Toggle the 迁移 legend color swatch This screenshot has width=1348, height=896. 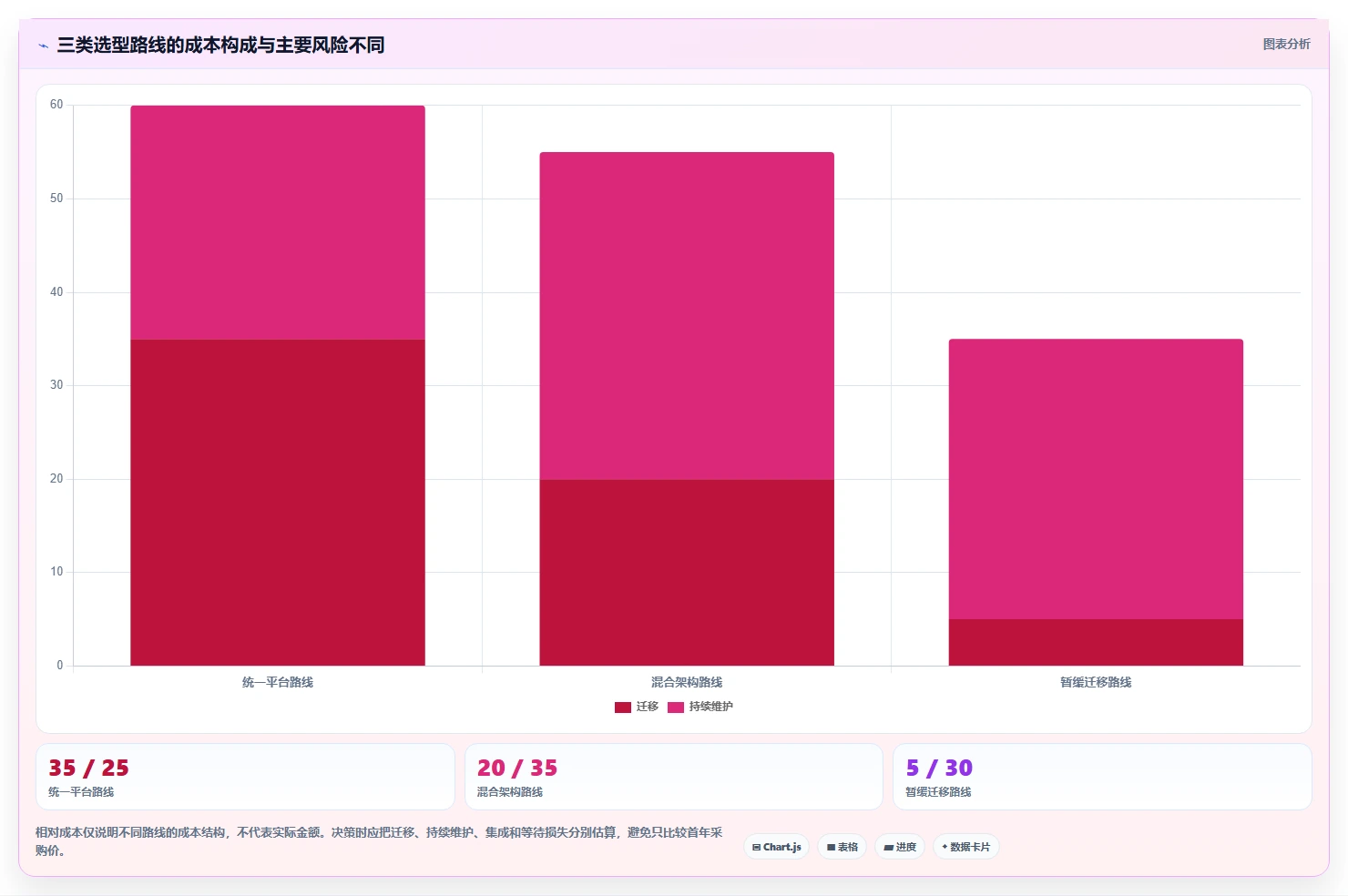click(623, 708)
